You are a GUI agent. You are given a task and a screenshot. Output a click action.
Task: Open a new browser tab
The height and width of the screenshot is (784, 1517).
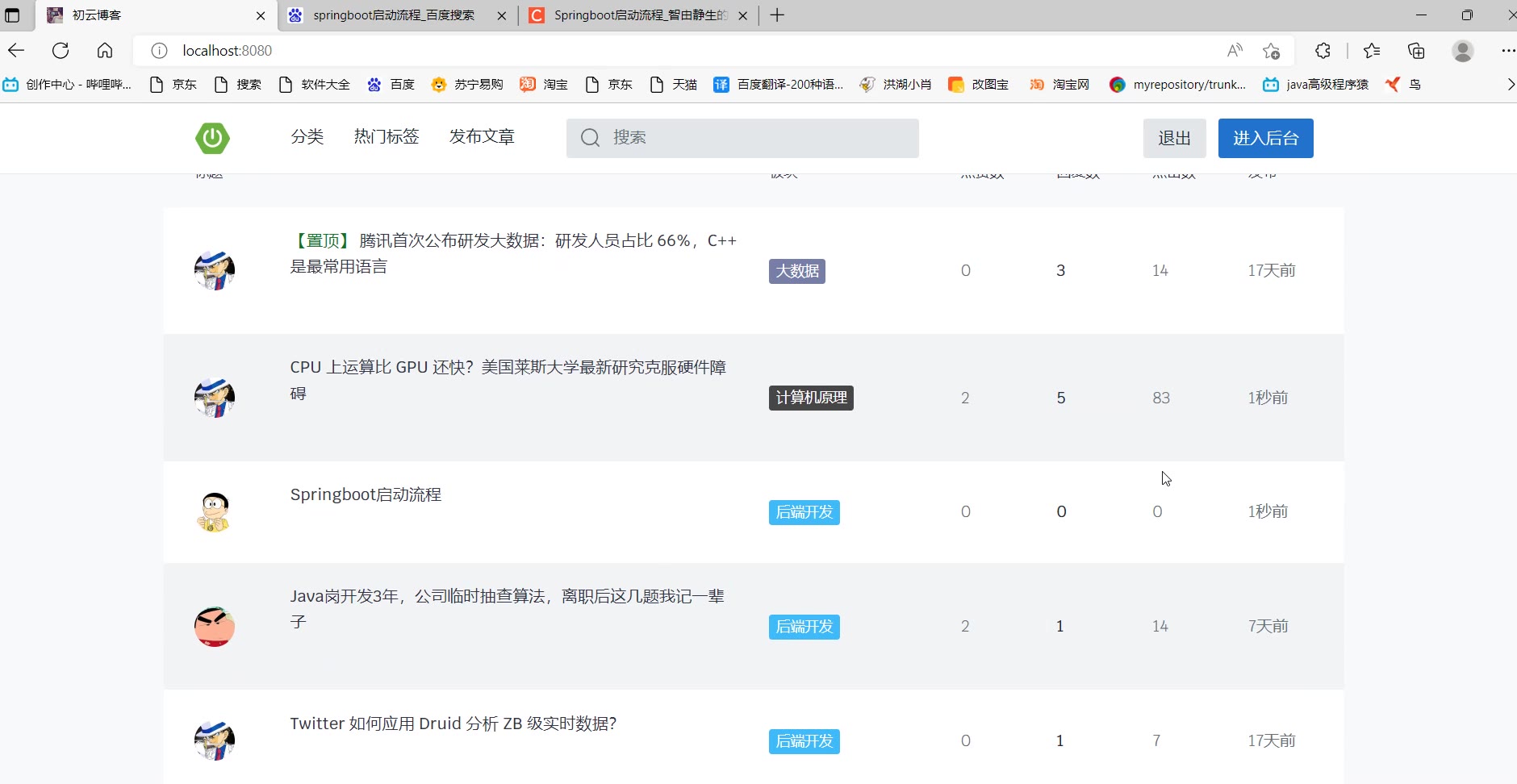[x=777, y=15]
